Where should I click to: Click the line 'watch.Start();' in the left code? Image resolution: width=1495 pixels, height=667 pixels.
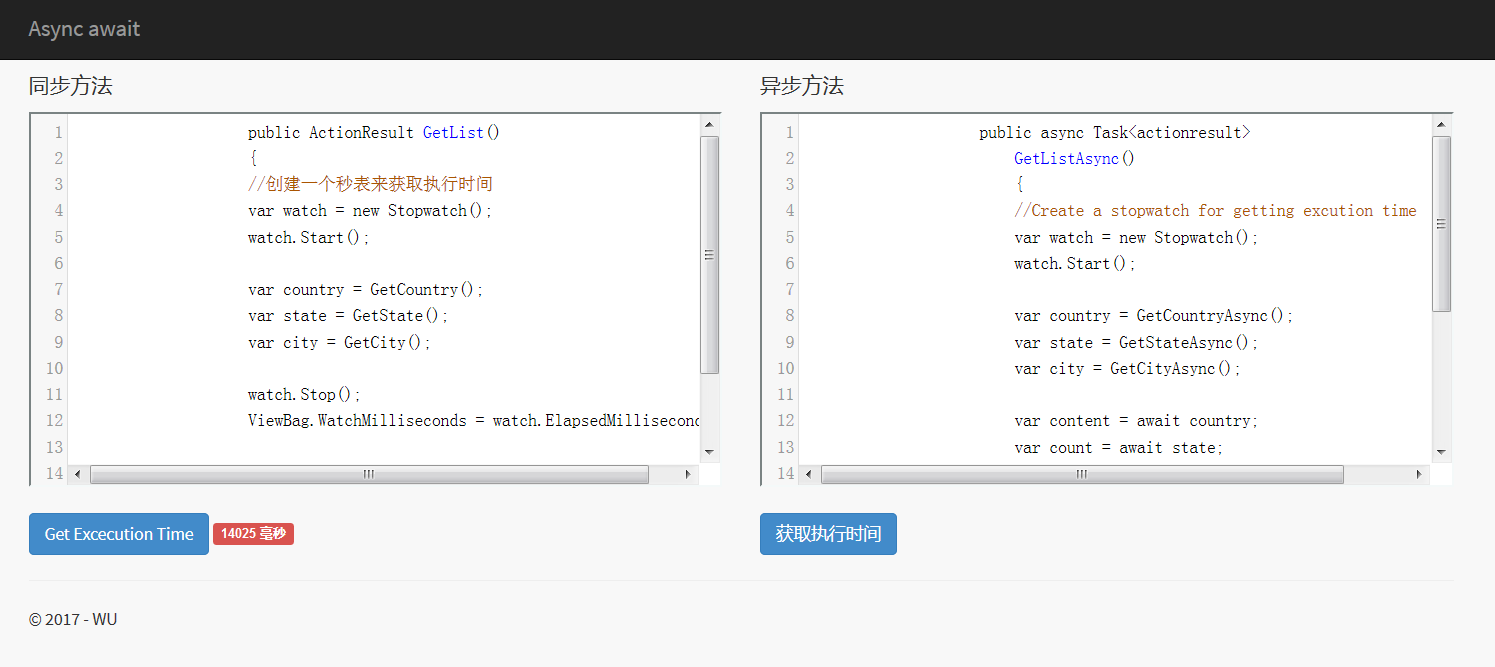(309, 237)
